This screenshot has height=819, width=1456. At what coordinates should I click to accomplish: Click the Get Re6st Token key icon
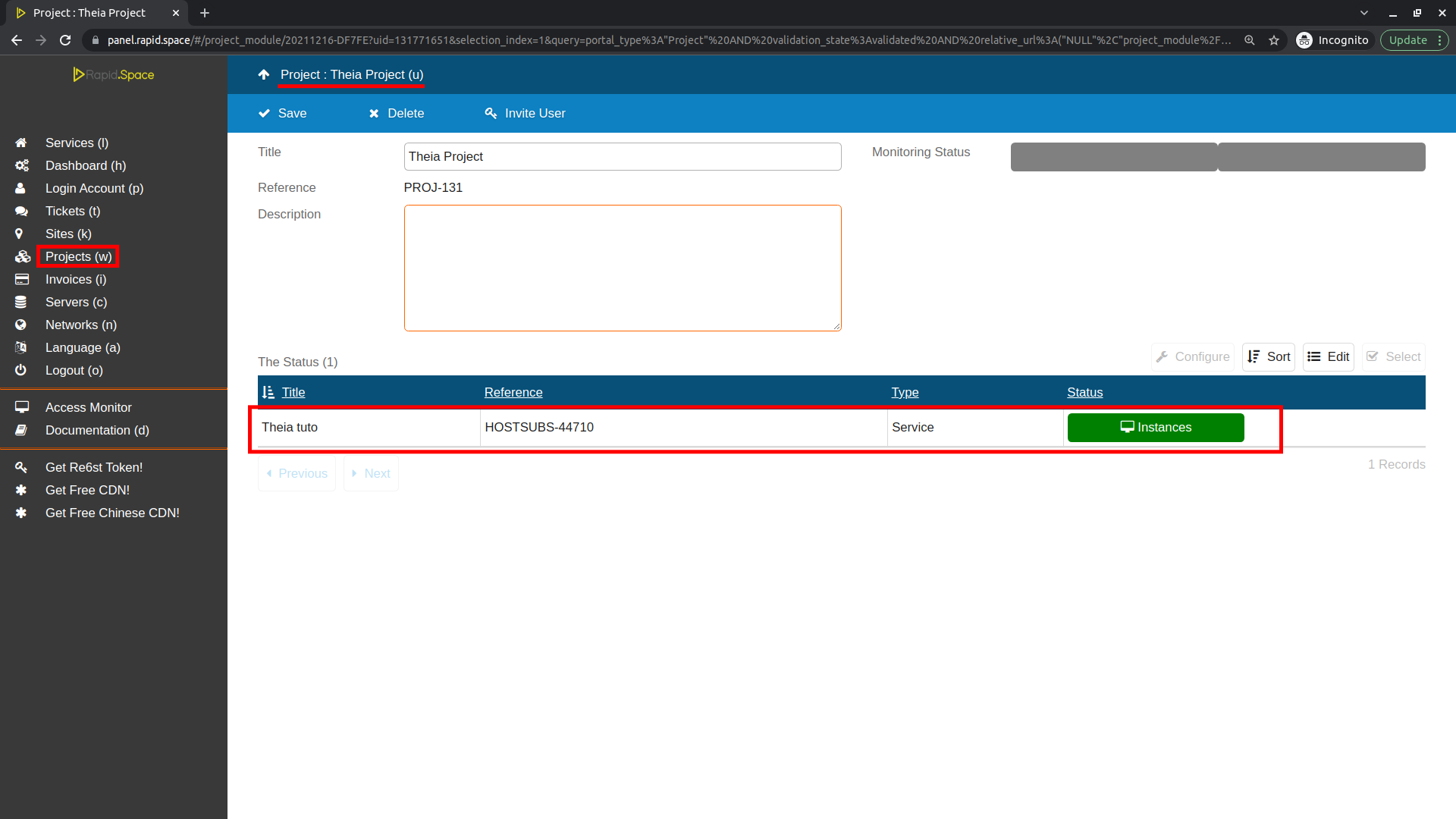[21, 467]
